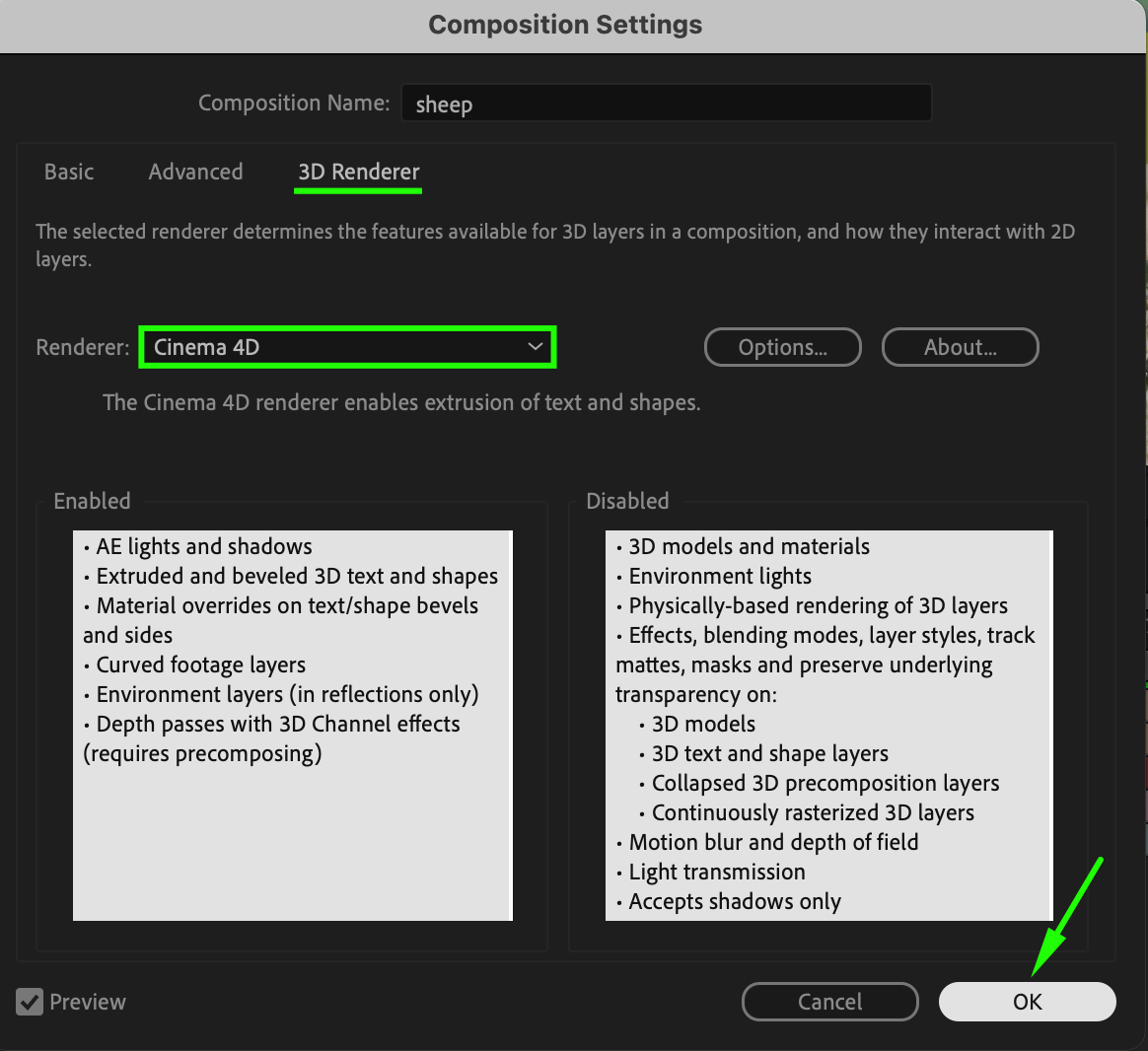Click the "Curved footage layers" entry
Image resolution: width=1148 pixels, height=1051 pixels.
click(201, 666)
